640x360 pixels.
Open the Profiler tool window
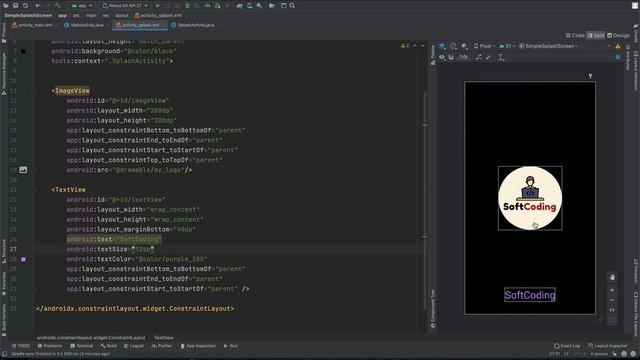pyautogui.click(x=162, y=346)
